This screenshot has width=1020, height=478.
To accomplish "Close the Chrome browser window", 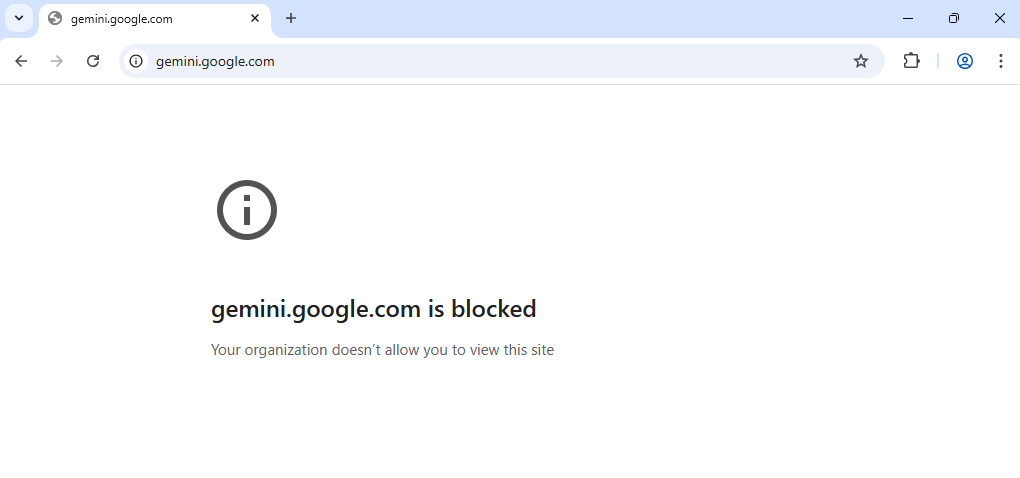I will coord(999,18).
